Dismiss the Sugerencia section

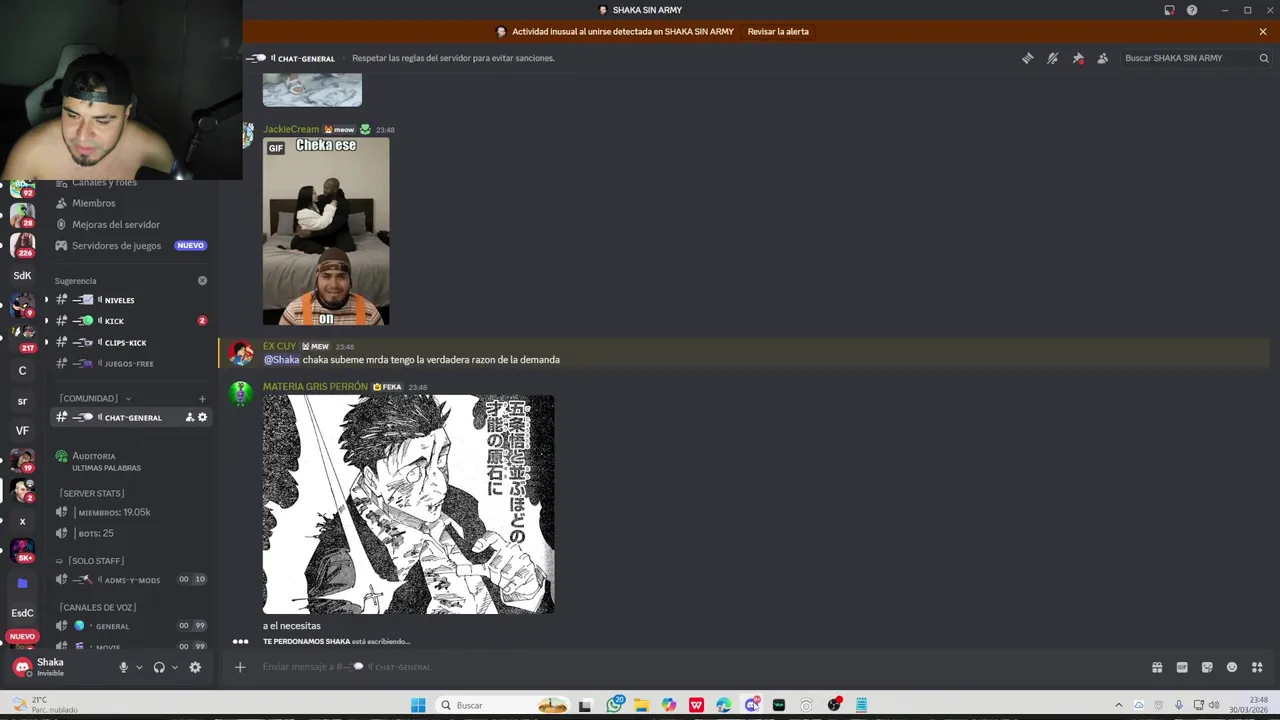(x=202, y=281)
